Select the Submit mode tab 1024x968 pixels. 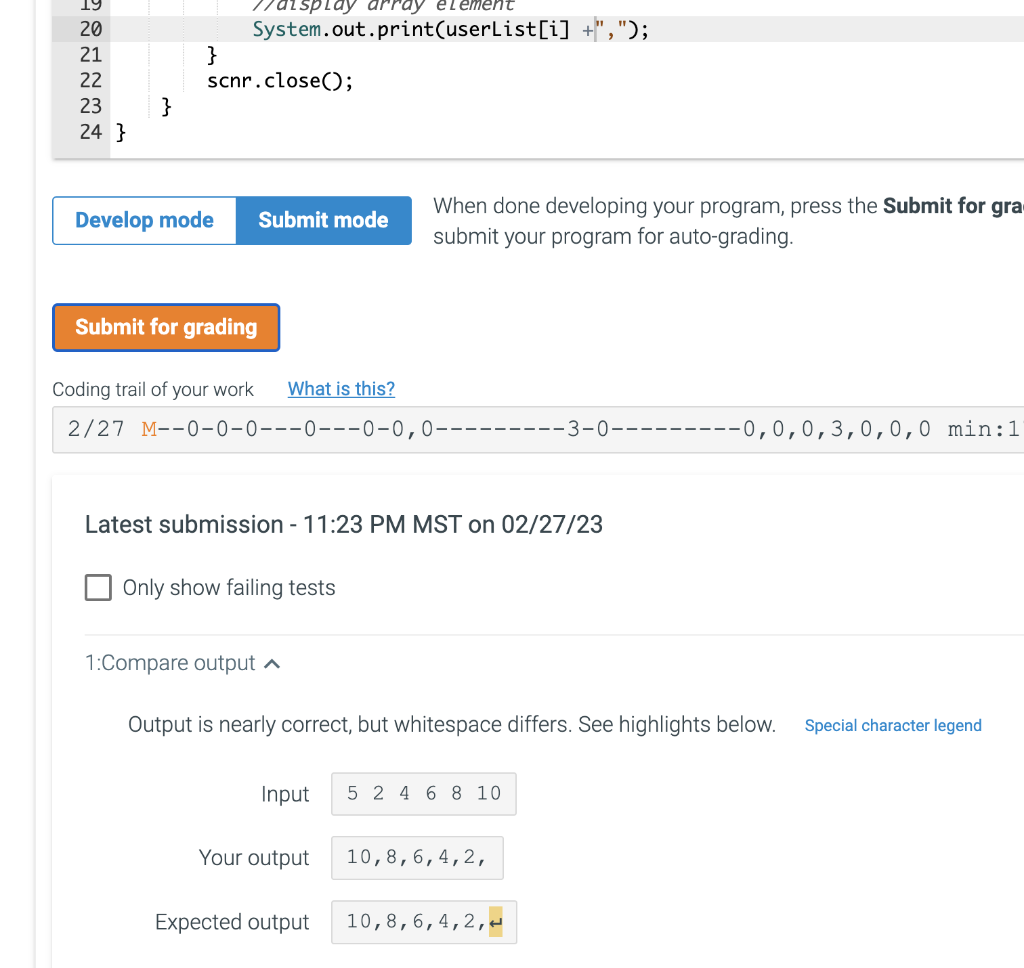(323, 220)
